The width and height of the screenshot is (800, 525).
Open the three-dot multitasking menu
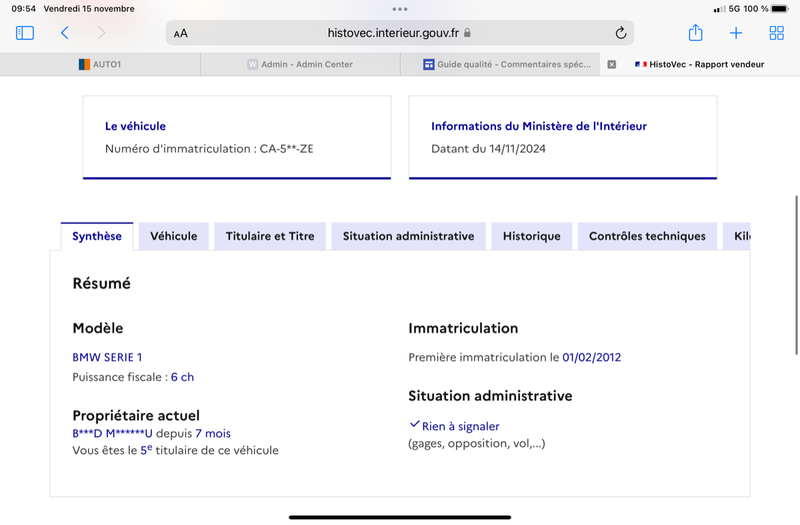[x=400, y=9]
